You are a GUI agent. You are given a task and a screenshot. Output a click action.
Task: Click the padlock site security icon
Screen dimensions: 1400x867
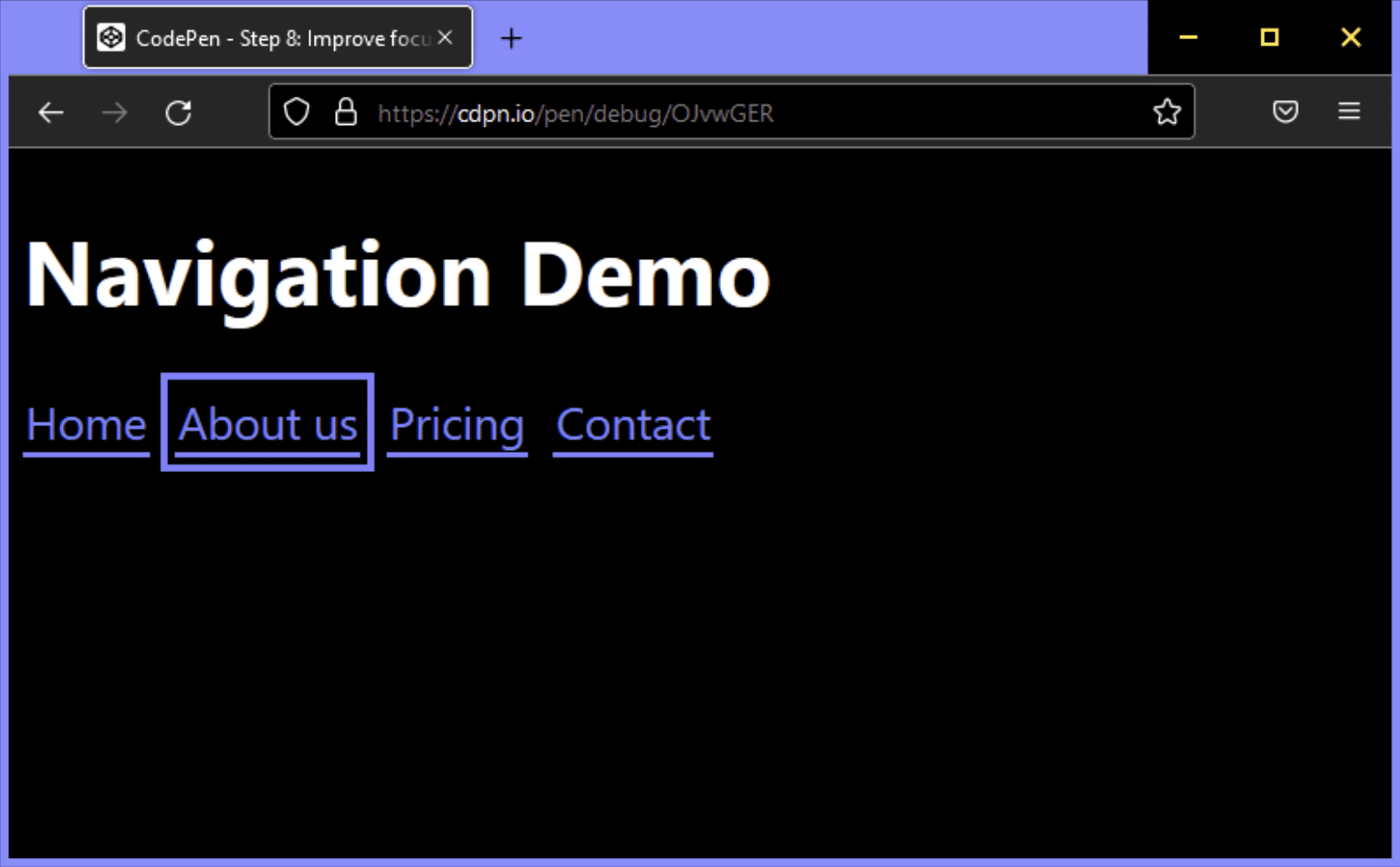pyautogui.click(x=347, y=111)
